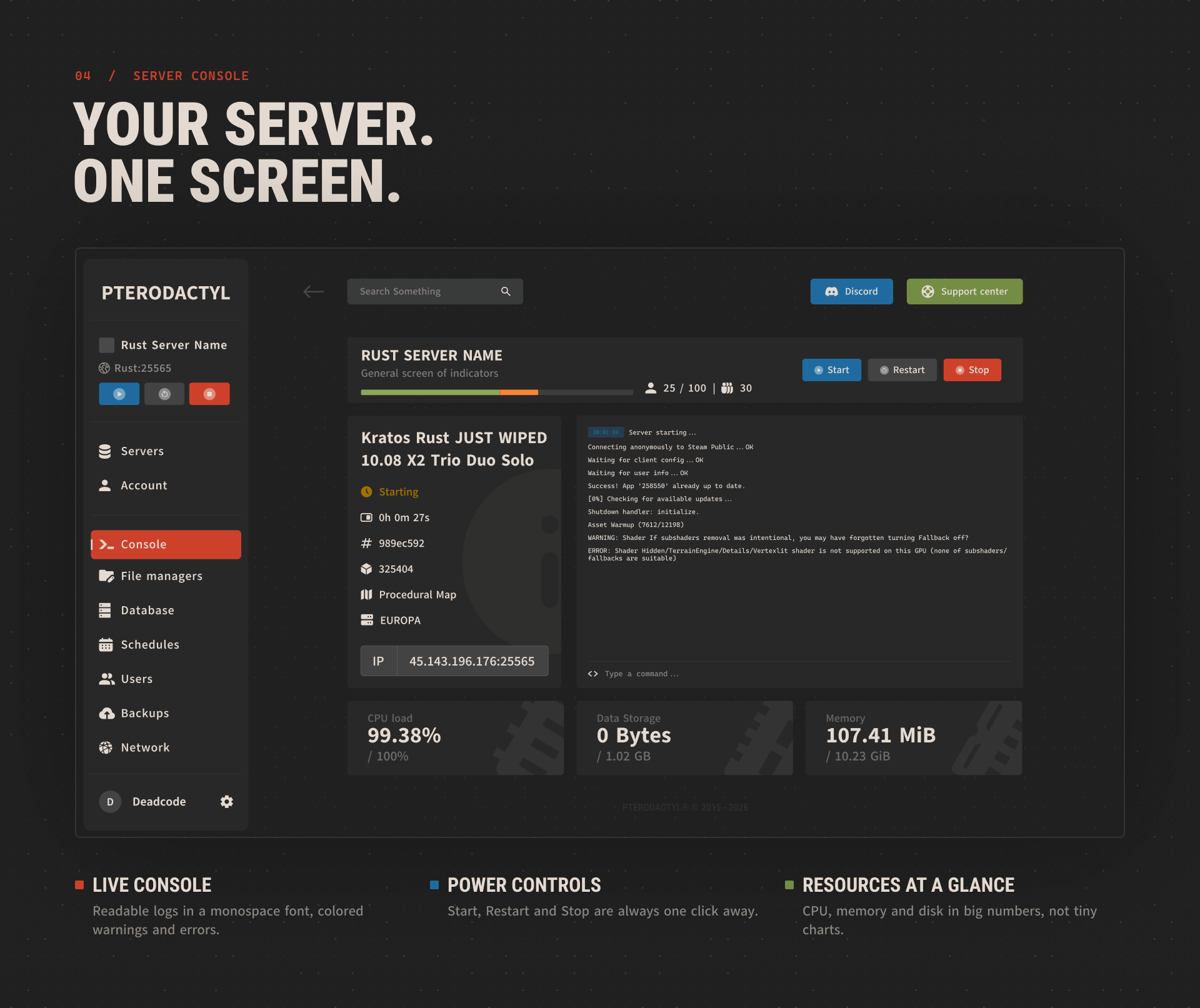Select the Console menu item
Viewport: 1200px width, 1008px height.
[x=166, y=544]
